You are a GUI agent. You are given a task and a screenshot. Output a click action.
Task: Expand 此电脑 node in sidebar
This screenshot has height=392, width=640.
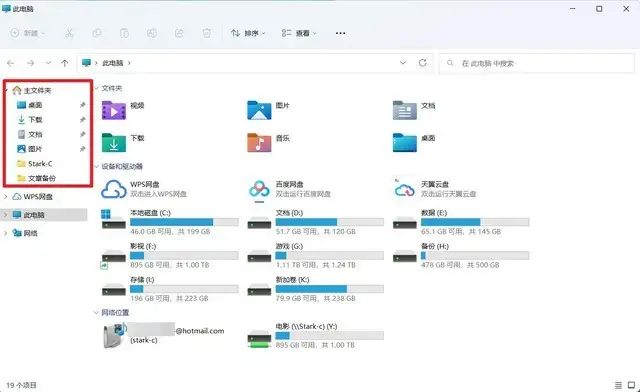[x=6, y=215]
